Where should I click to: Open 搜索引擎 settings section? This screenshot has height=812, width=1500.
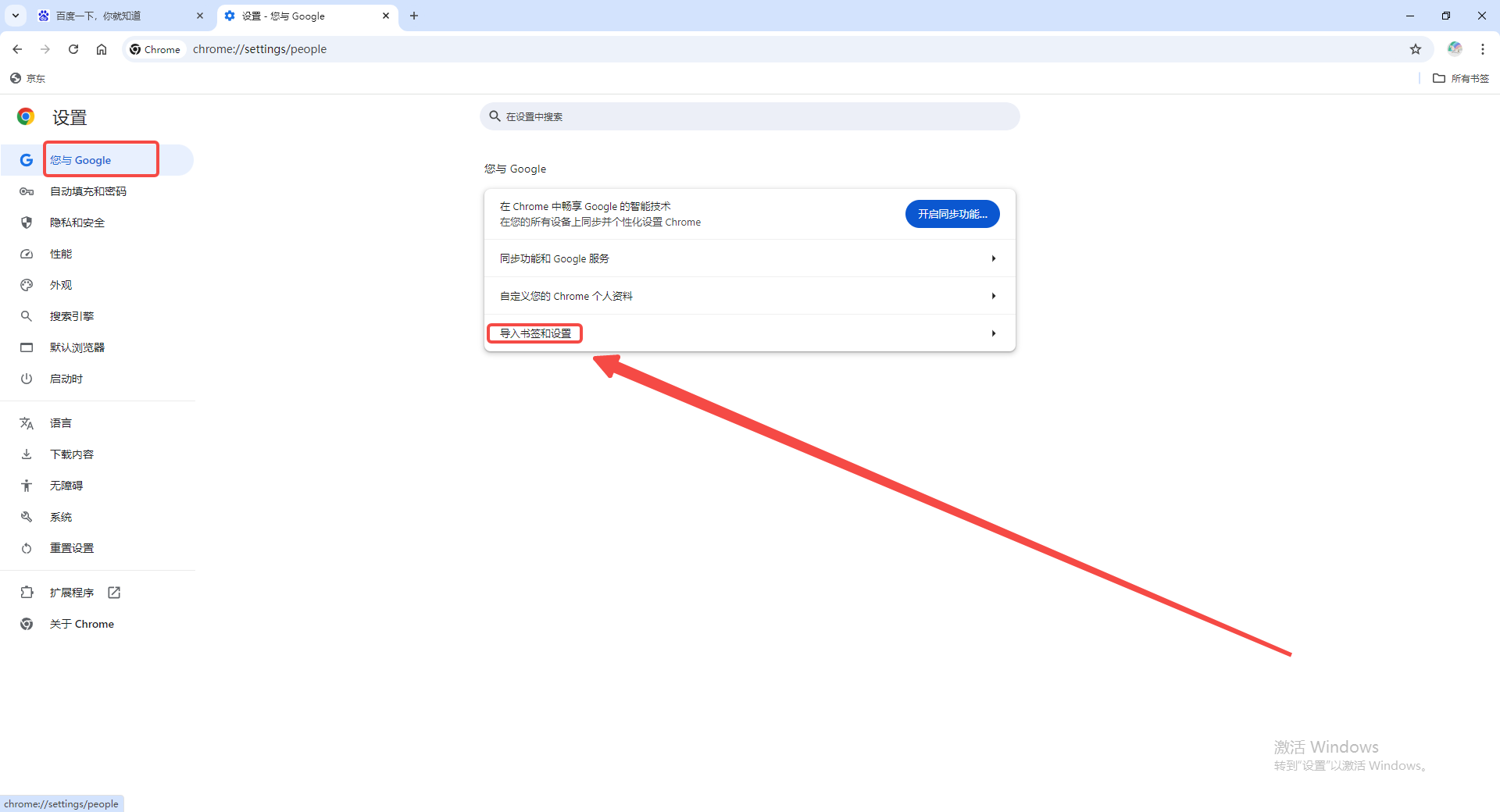[x=98, y=316]
